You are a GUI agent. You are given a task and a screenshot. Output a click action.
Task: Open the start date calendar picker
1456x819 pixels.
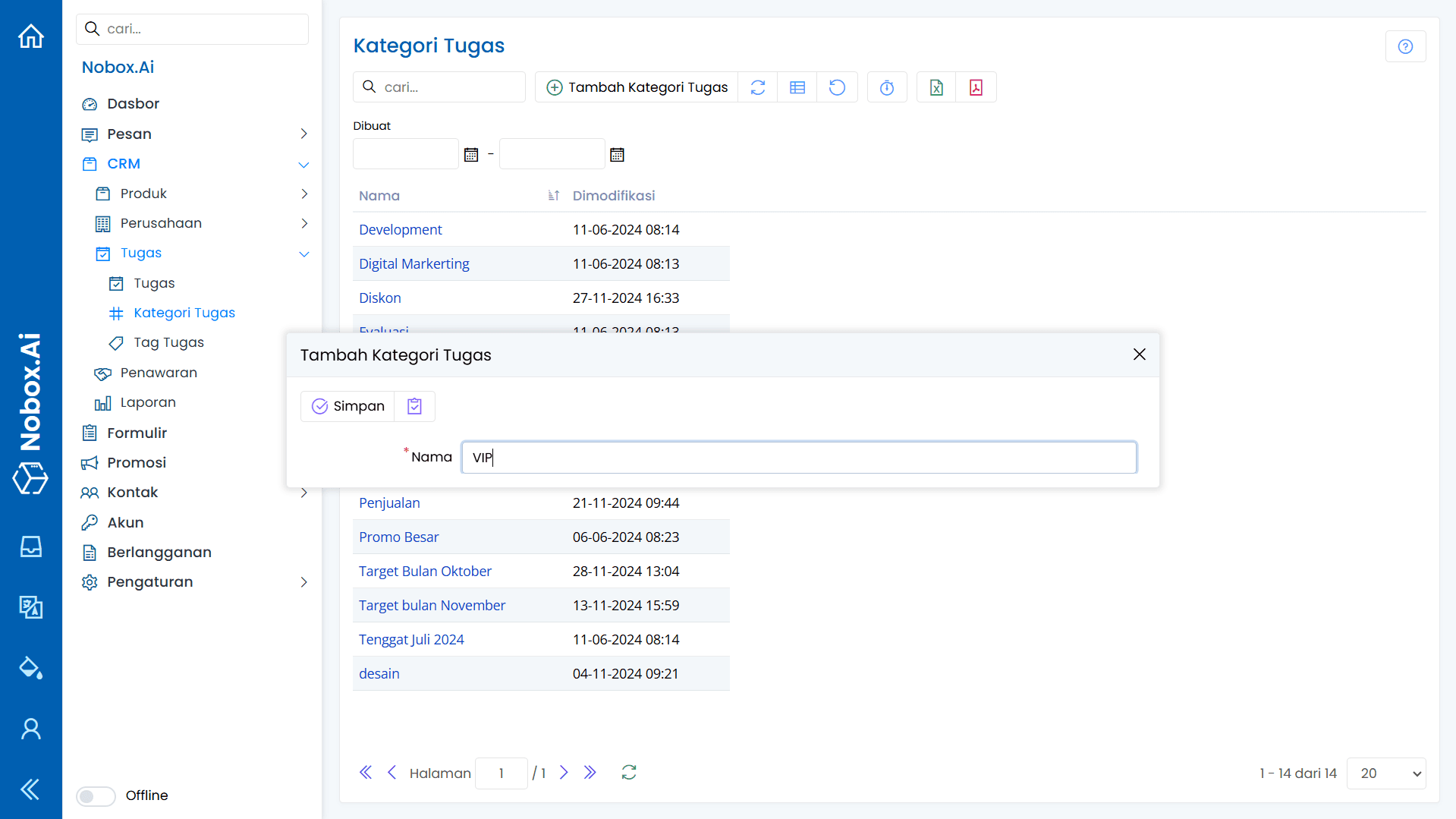tap(470, 155)
